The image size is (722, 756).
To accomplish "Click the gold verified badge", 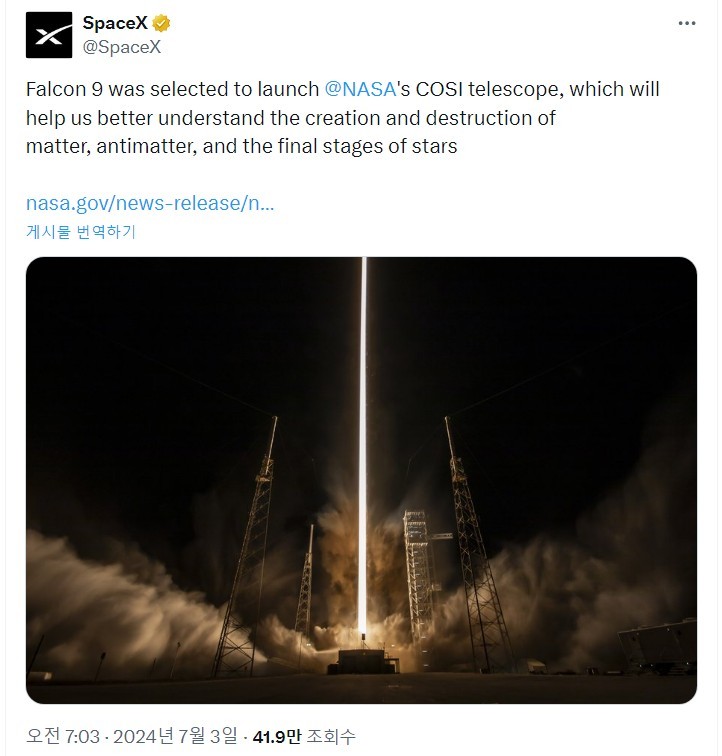I will pos(161,23).
